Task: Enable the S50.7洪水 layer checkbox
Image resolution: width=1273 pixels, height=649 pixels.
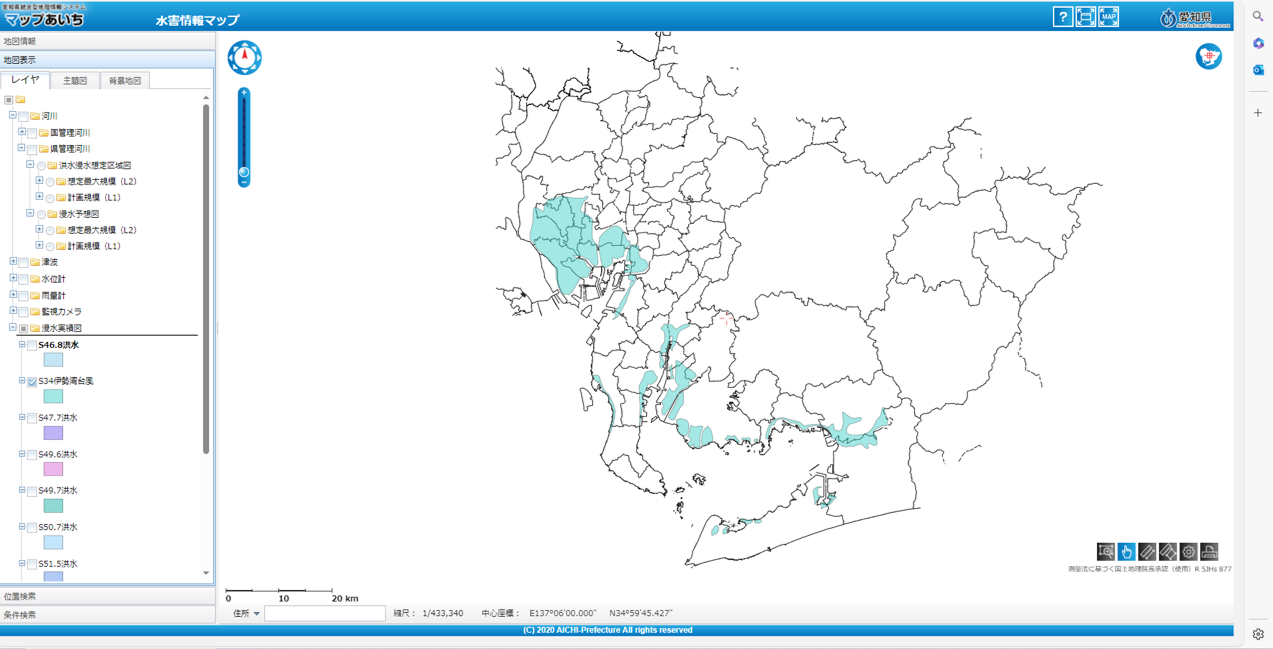Action: 32,528
